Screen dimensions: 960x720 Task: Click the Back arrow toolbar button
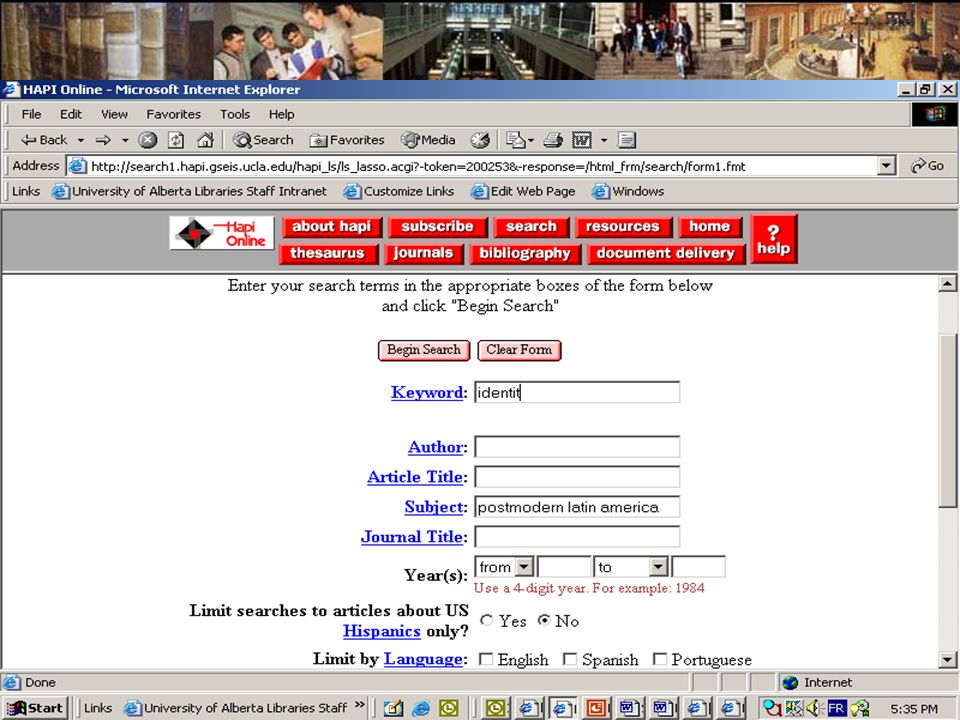[x=43, y=140]
